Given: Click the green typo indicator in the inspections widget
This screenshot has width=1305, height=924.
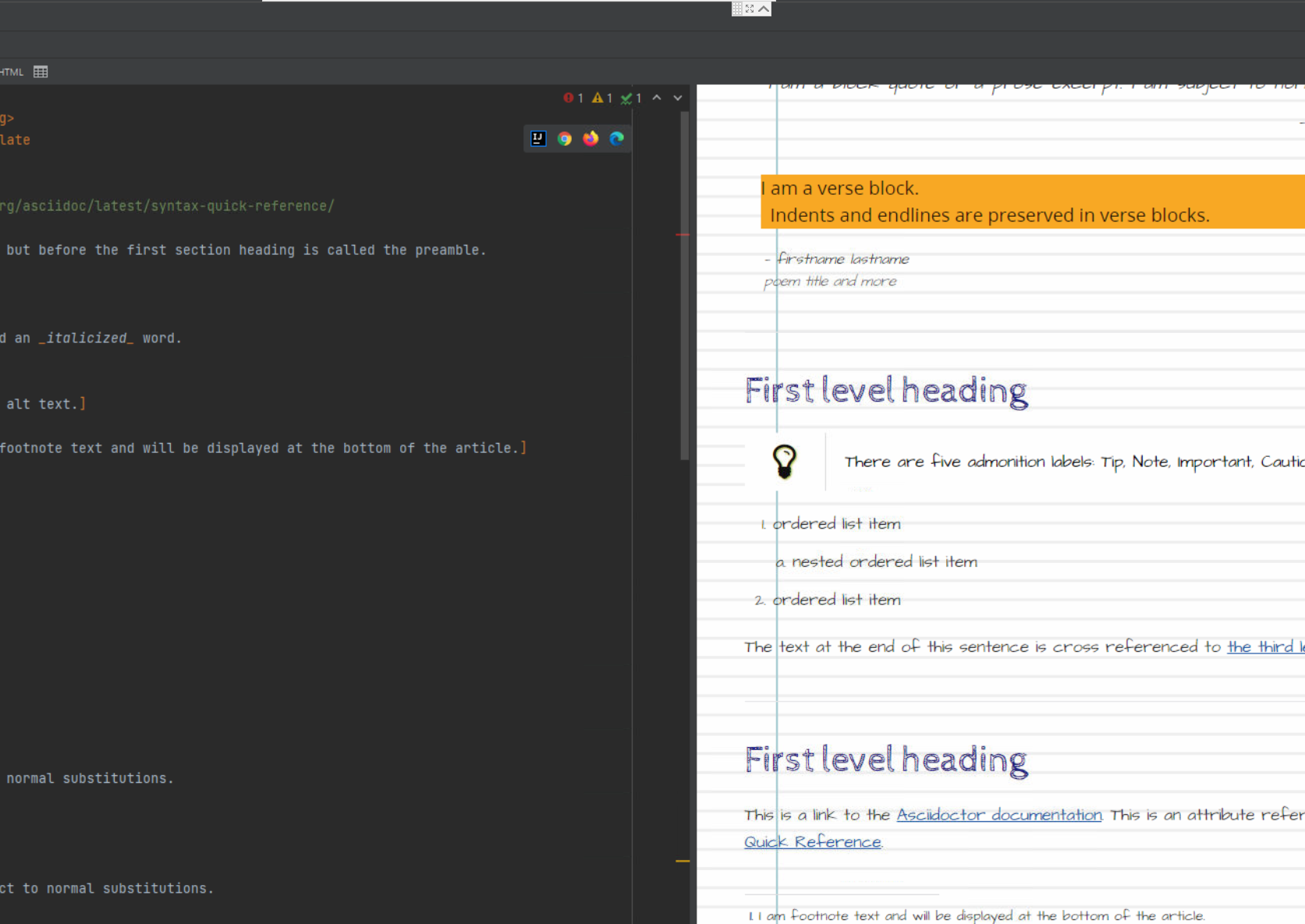Looking at the screenshot, I should [628, 98].
